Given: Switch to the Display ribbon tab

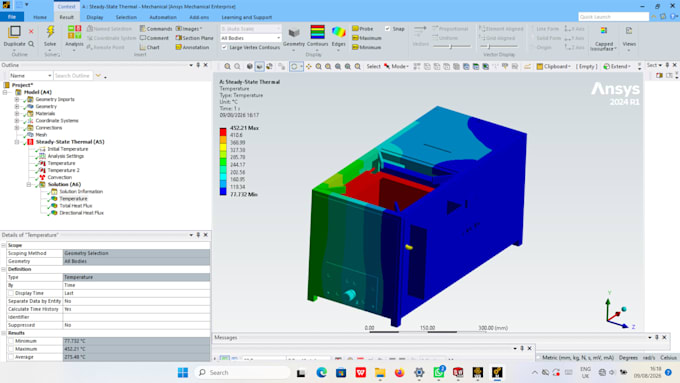Looking at the screenshot, I should pyautogui.click(x=95, y=17).
